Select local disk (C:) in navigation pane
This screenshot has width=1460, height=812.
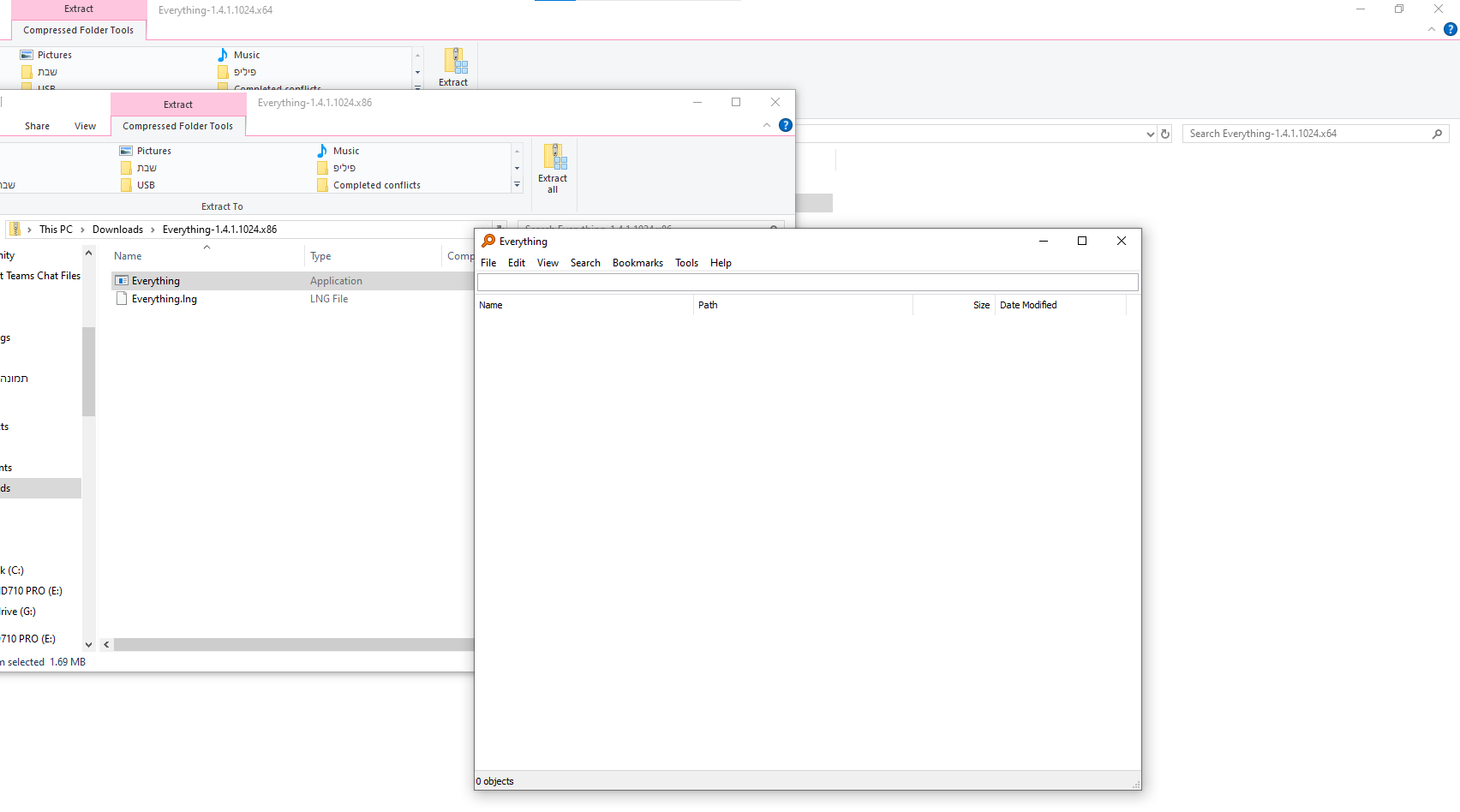(12, 570)
